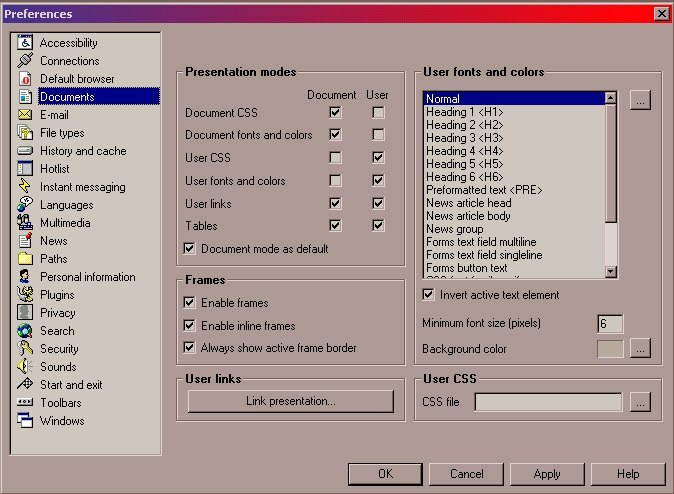Click the Minimum font size field
Screen dimensions: 674x494
pyautogui.click(x=610, y=324)
